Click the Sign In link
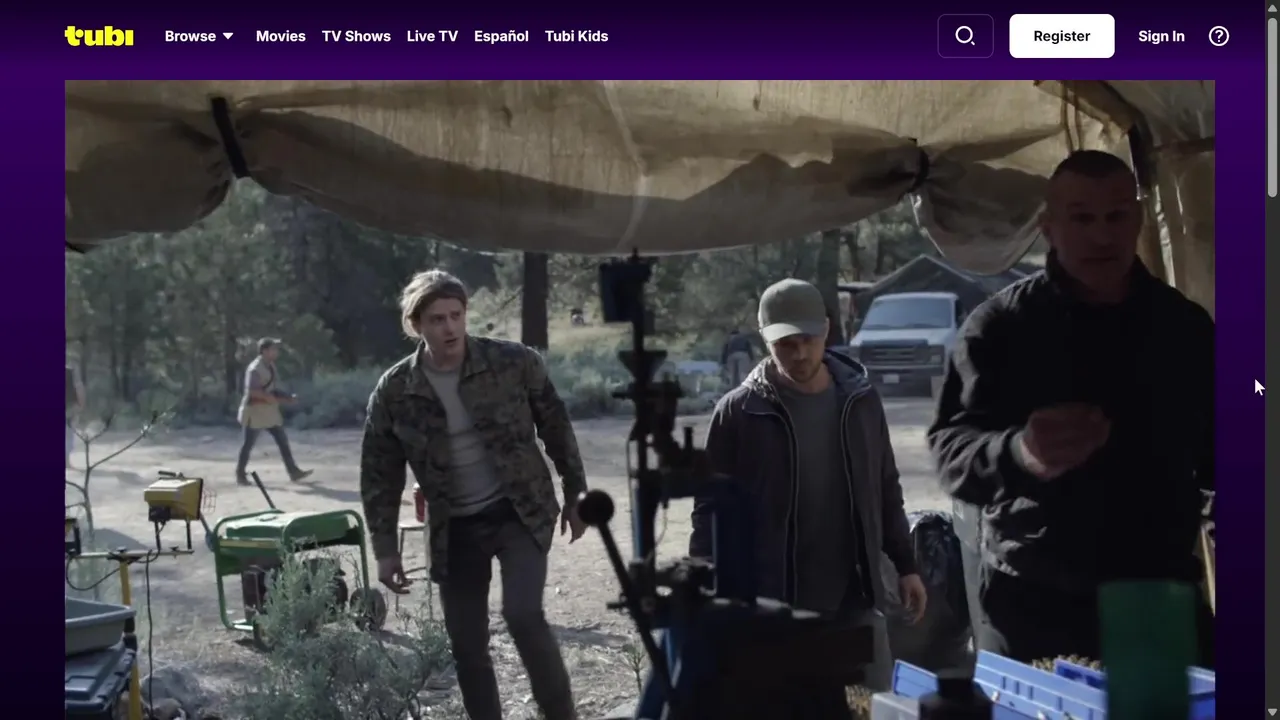The image size is (1280, 720). 1161,36
